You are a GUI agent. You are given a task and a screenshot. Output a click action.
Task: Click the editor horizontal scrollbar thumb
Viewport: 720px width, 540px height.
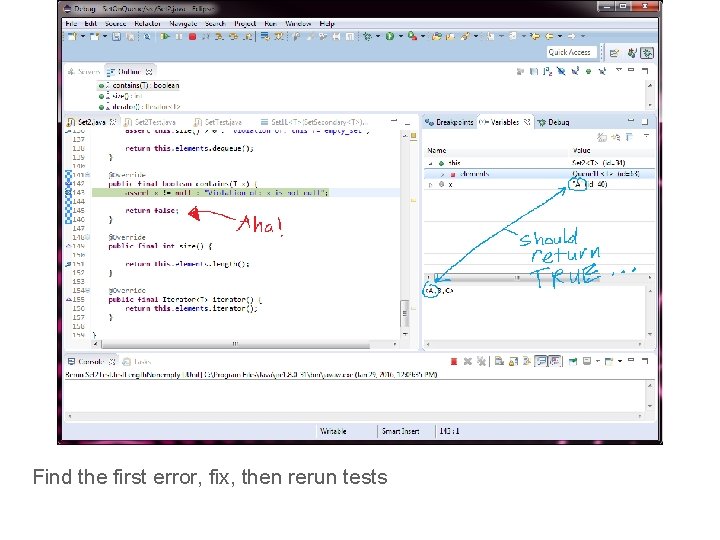[235, 344]
